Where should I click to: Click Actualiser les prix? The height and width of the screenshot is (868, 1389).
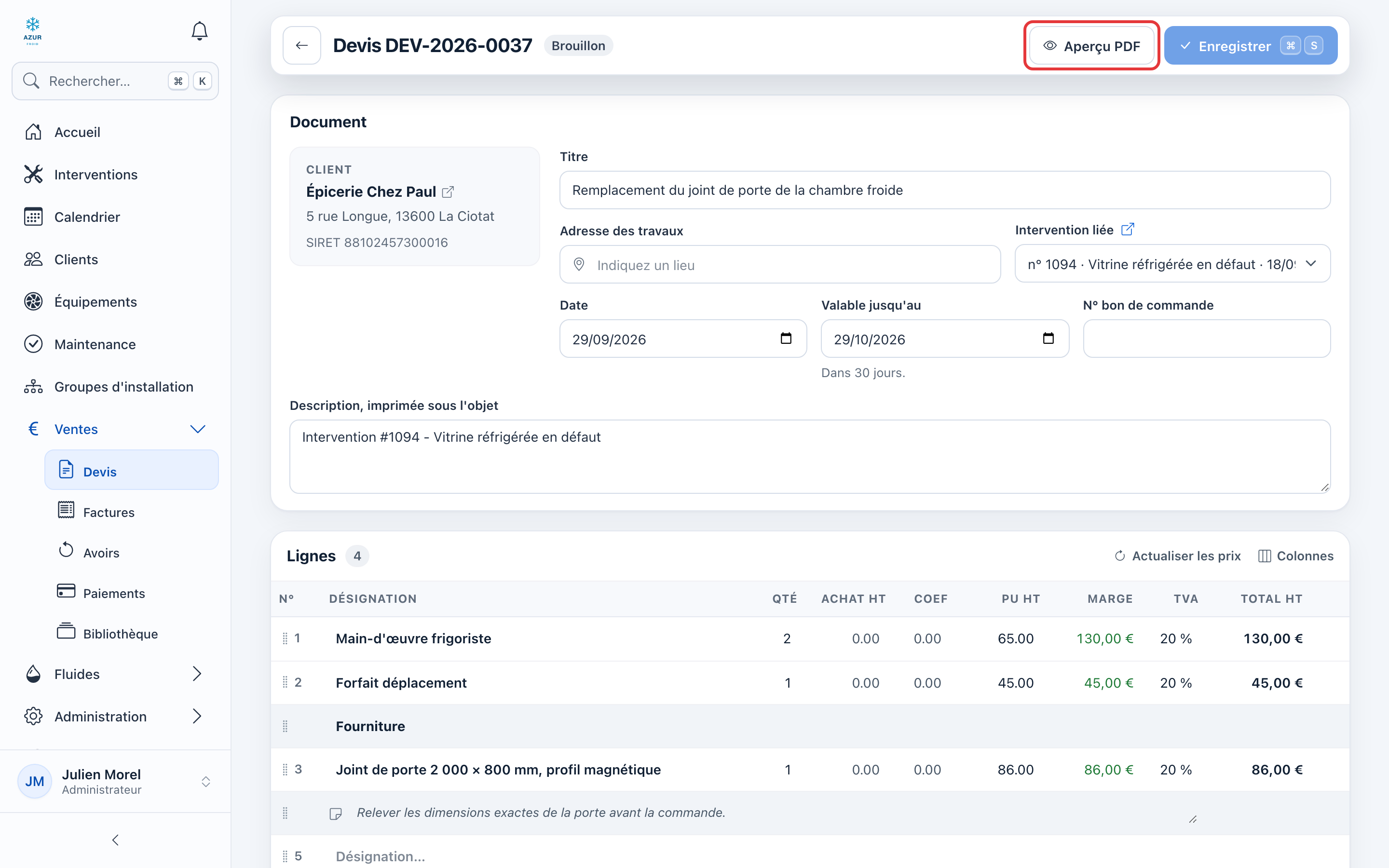click(1177, 556)
